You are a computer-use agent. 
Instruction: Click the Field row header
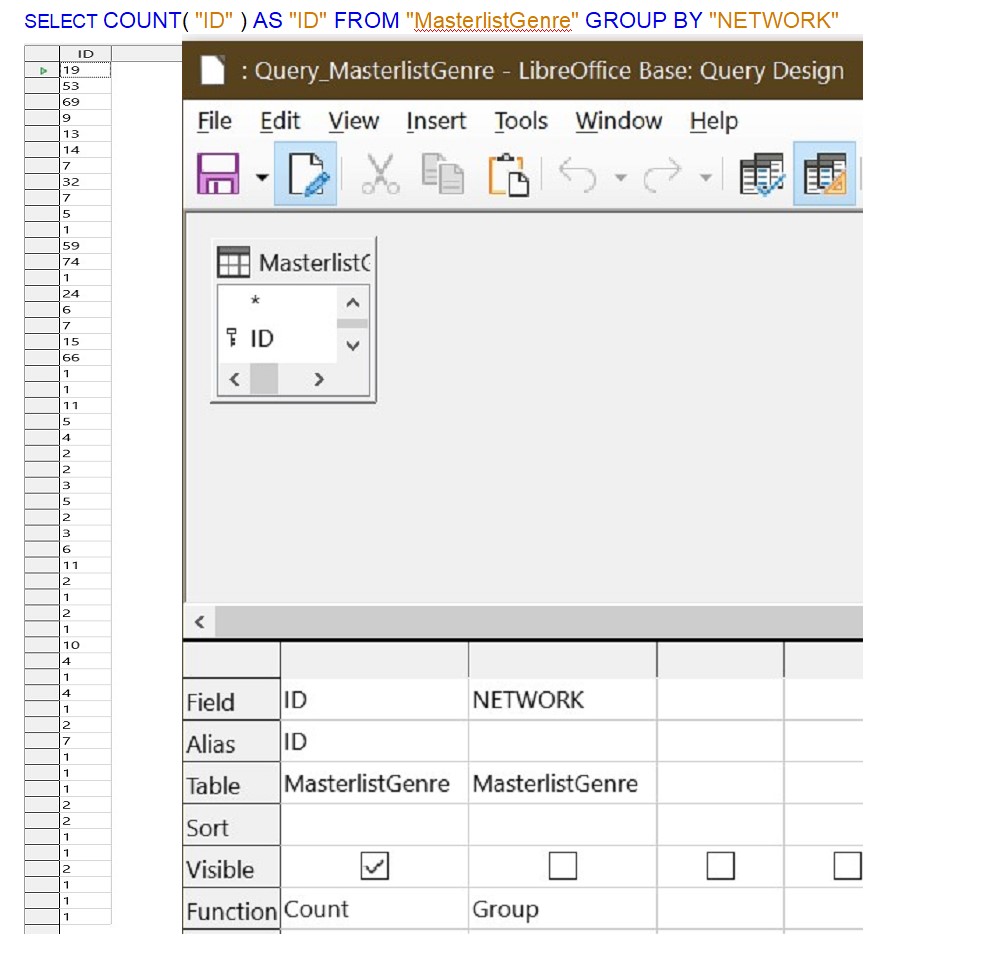231,701
